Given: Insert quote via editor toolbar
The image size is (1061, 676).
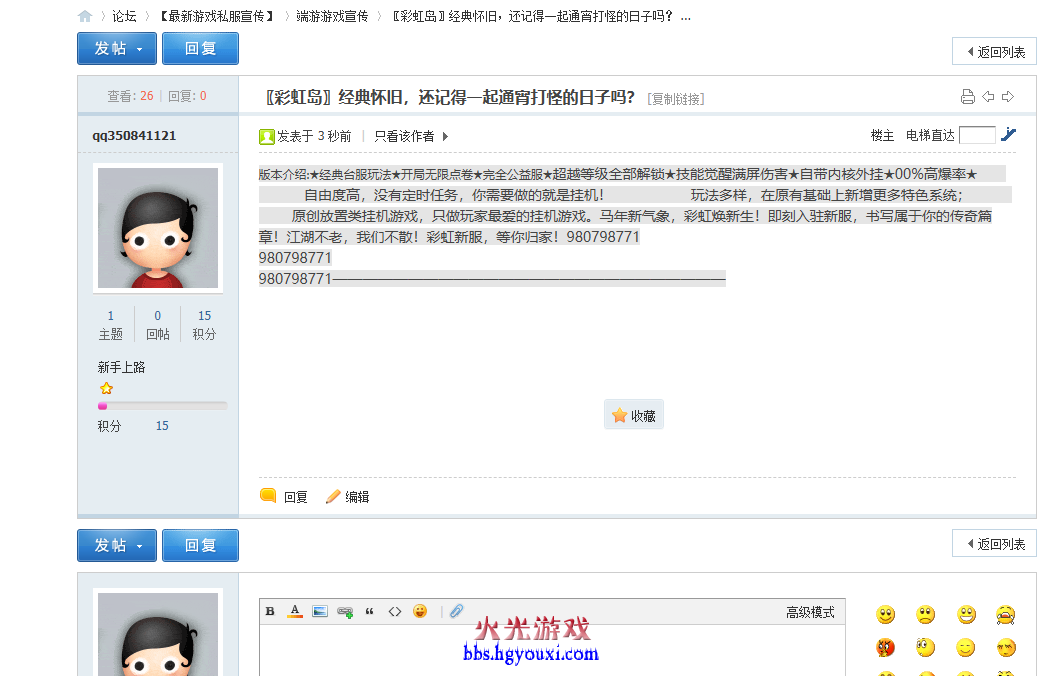Looking at the screenshot, I should click(369, 612).
